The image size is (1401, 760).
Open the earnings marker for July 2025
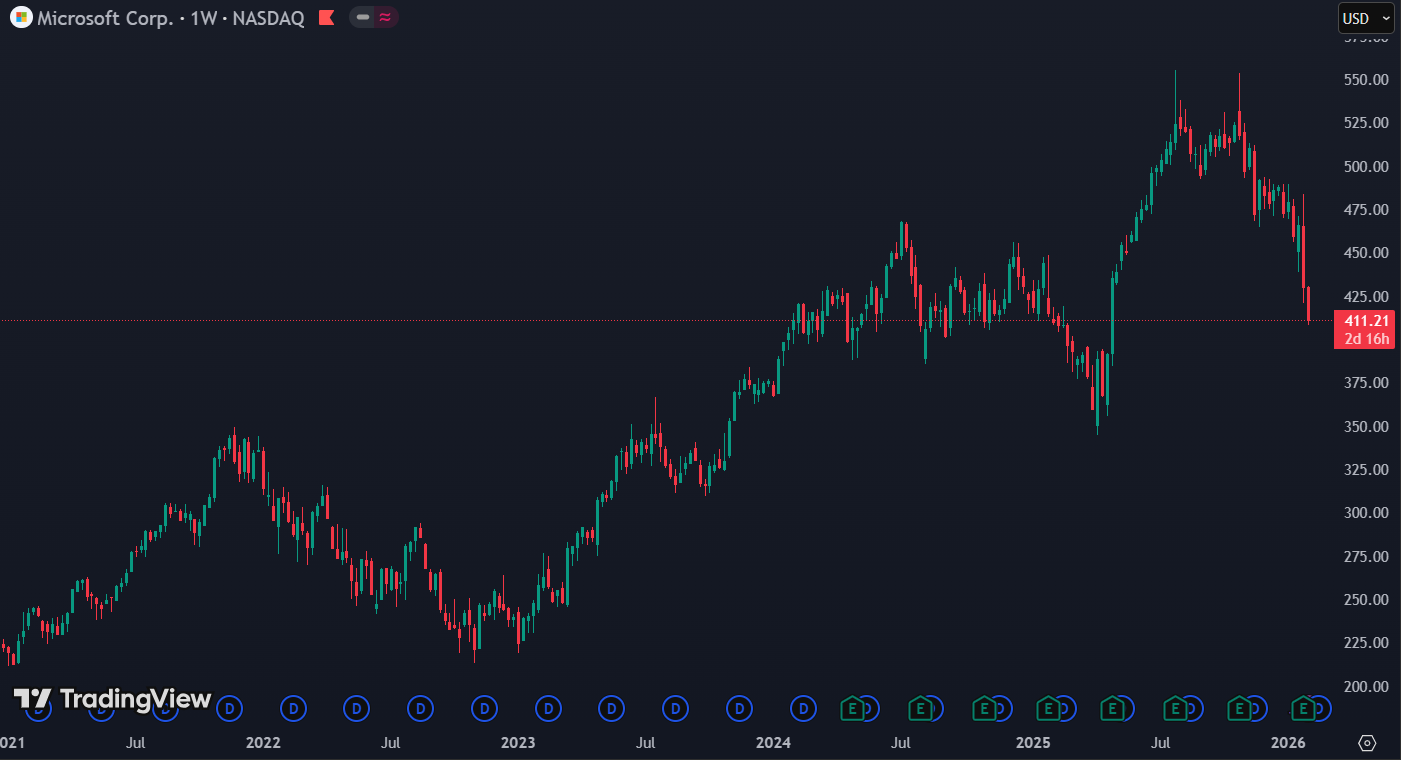click(1176, 709)
